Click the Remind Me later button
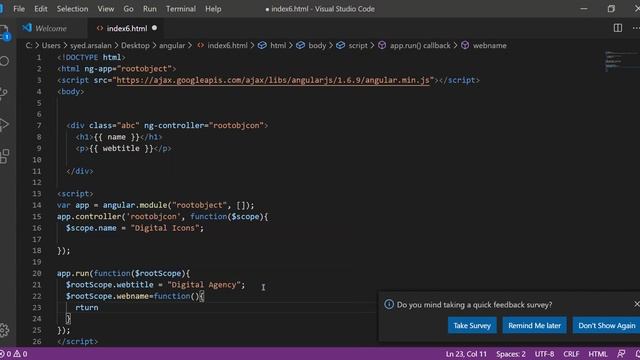 point(534,325)
